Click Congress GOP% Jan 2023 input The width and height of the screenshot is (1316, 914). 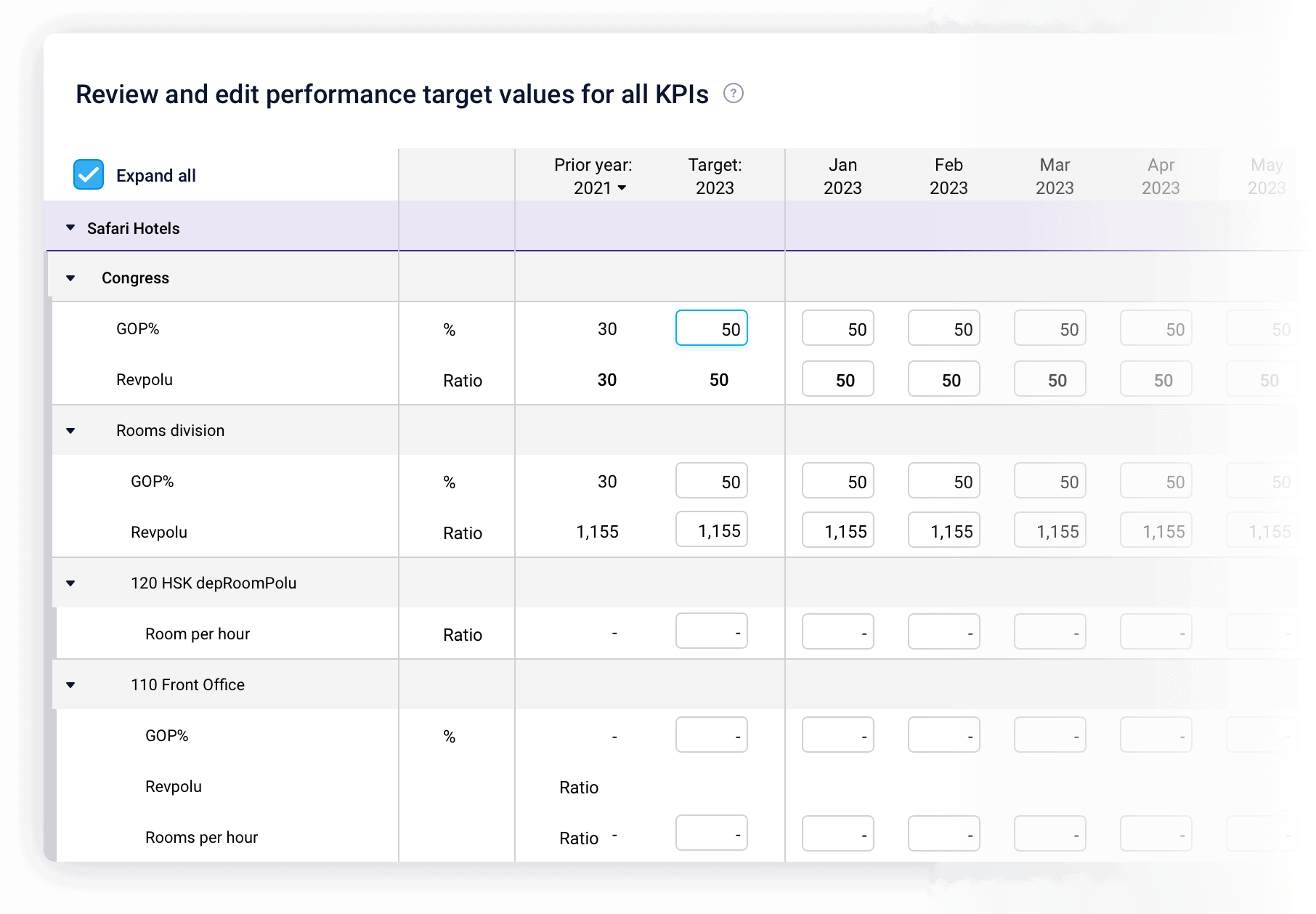tap(837, 329)
